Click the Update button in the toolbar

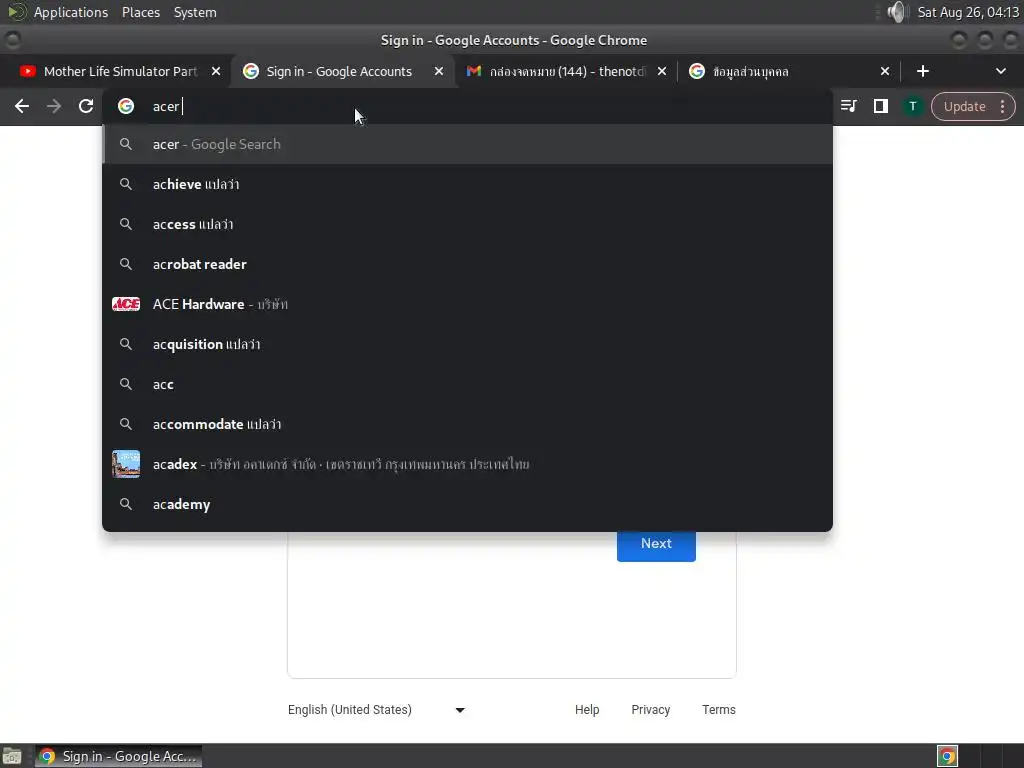click(964, 106)
